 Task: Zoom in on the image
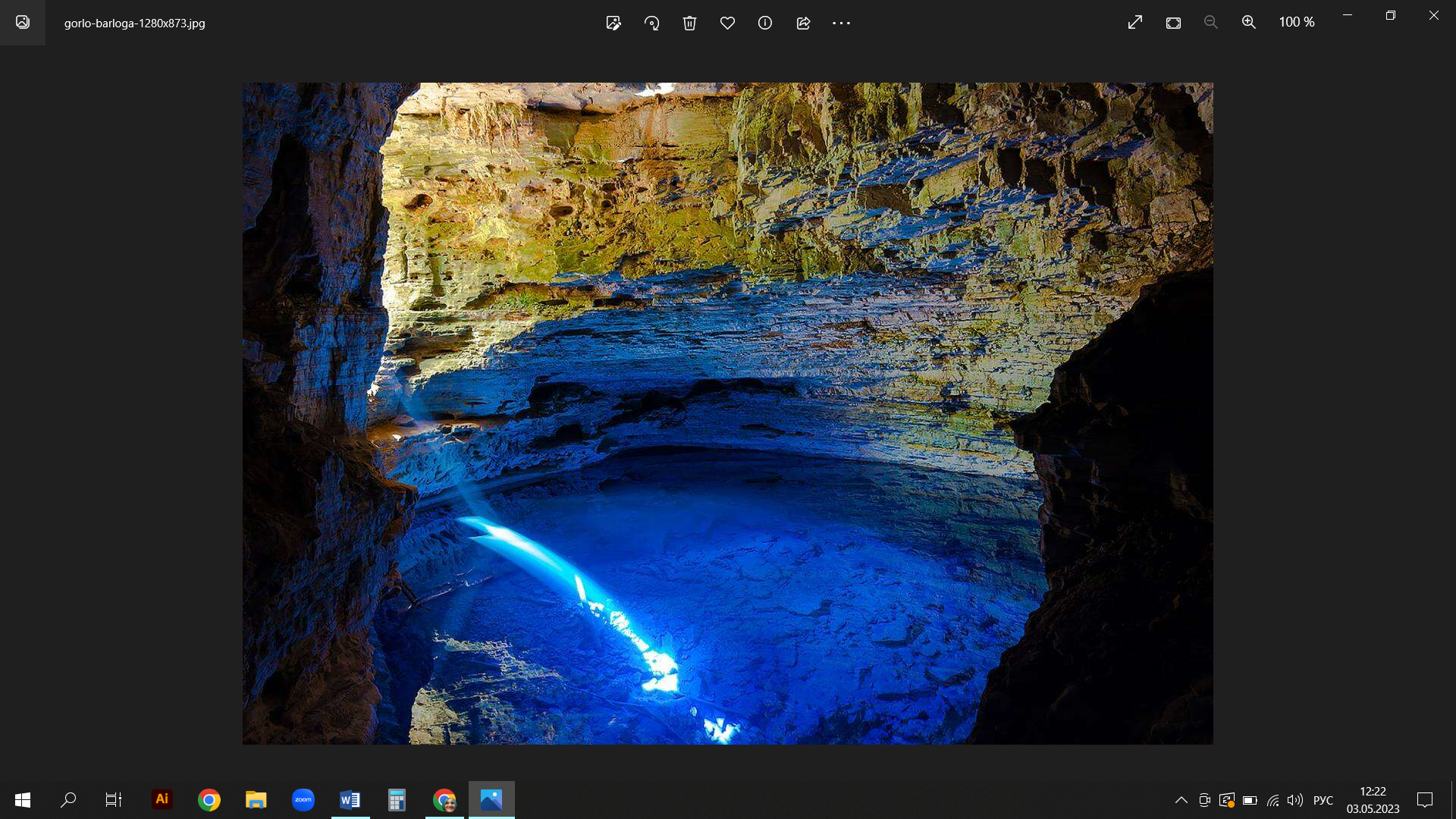click(x=1249, y=23)
